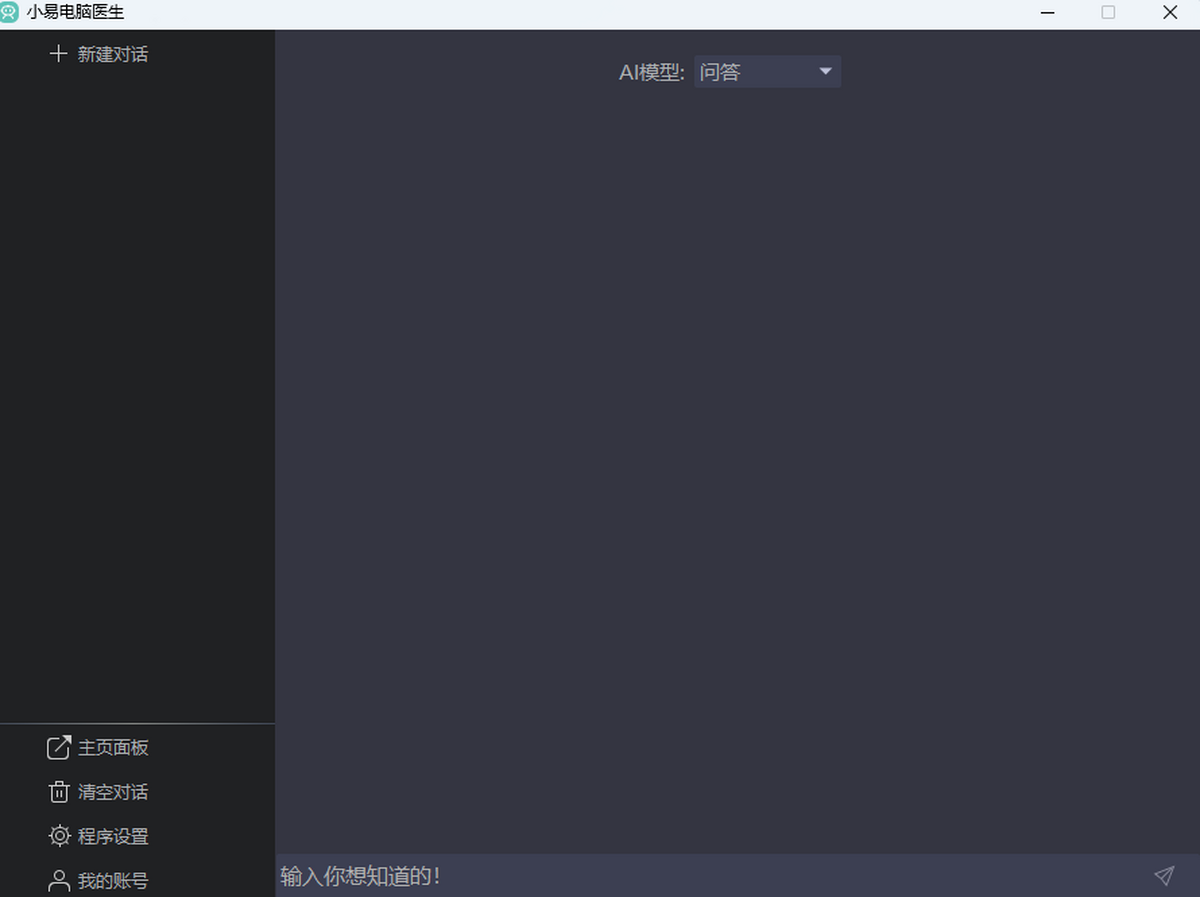
Task: Click the gear icon for settings
Action: point(59,836)
